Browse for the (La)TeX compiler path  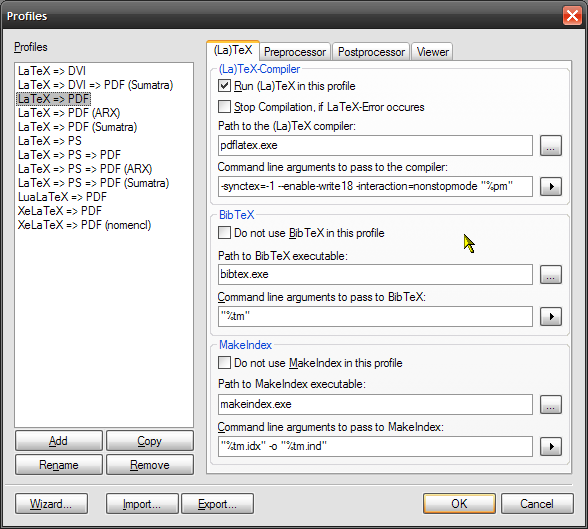[550, 145]
